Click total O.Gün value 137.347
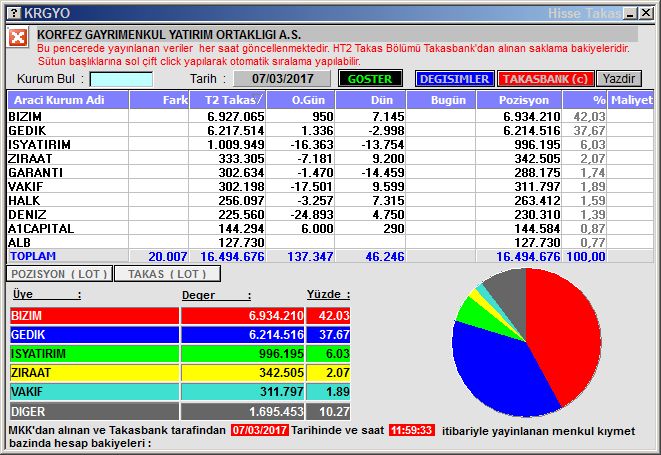 pyautogui.click(x=310, y=256)
